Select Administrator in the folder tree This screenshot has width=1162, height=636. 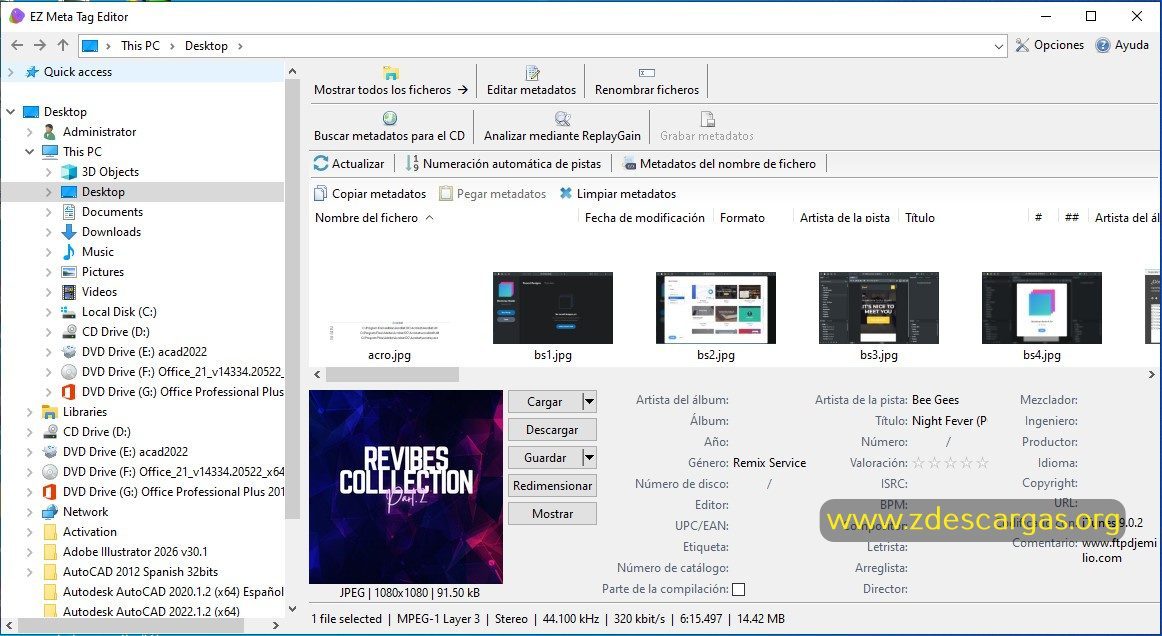point(99,132)
